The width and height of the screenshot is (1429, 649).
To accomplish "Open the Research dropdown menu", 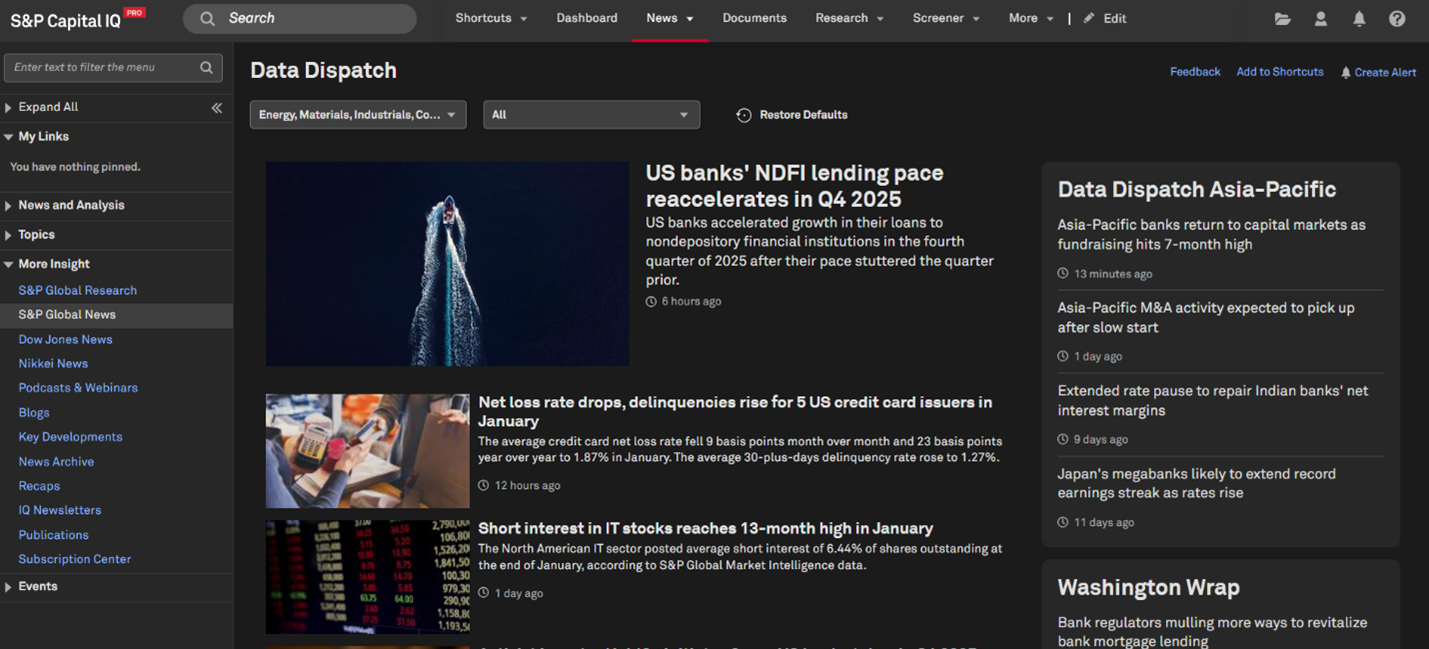I will (x=849, y=18).
